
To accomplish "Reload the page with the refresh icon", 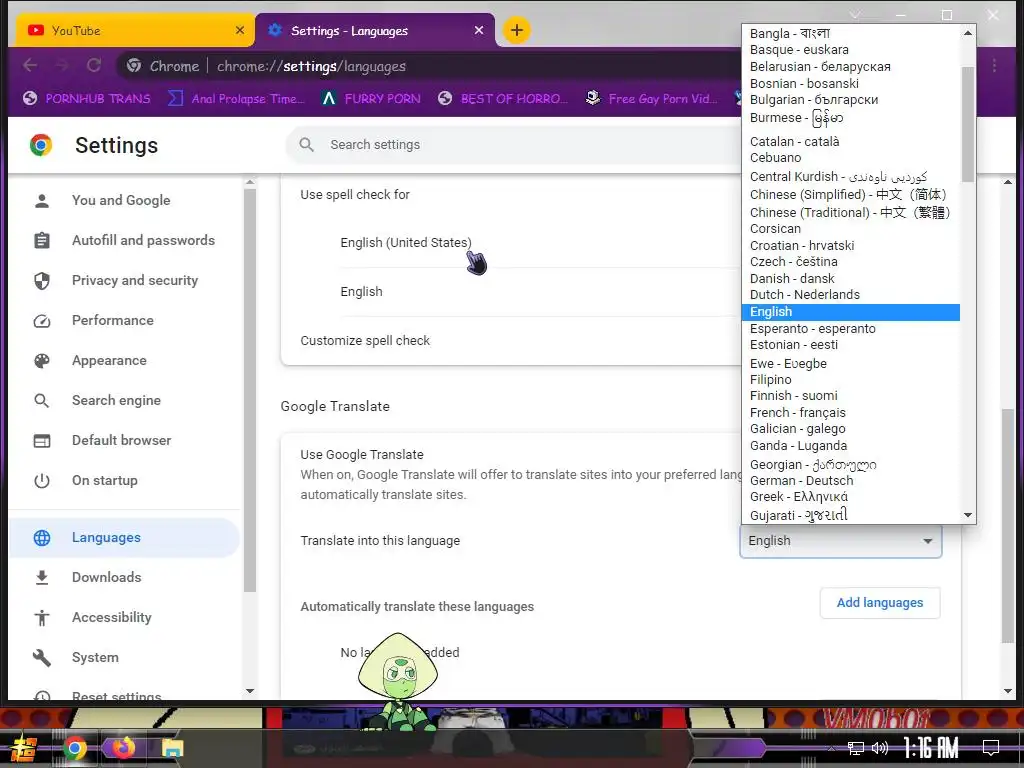I will 94,65.
